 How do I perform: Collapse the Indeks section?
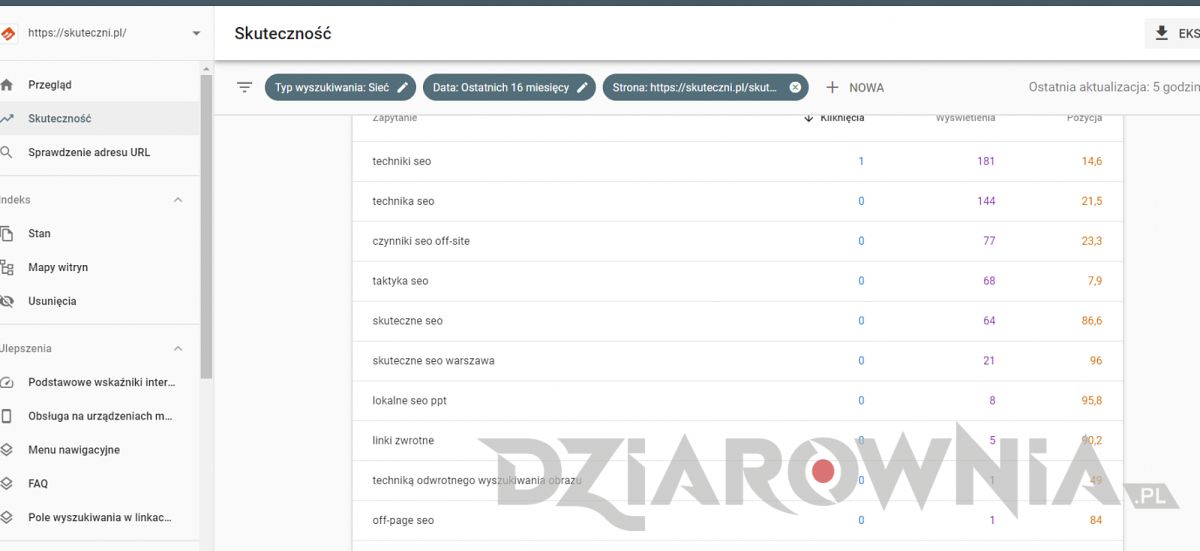[178, 200]
